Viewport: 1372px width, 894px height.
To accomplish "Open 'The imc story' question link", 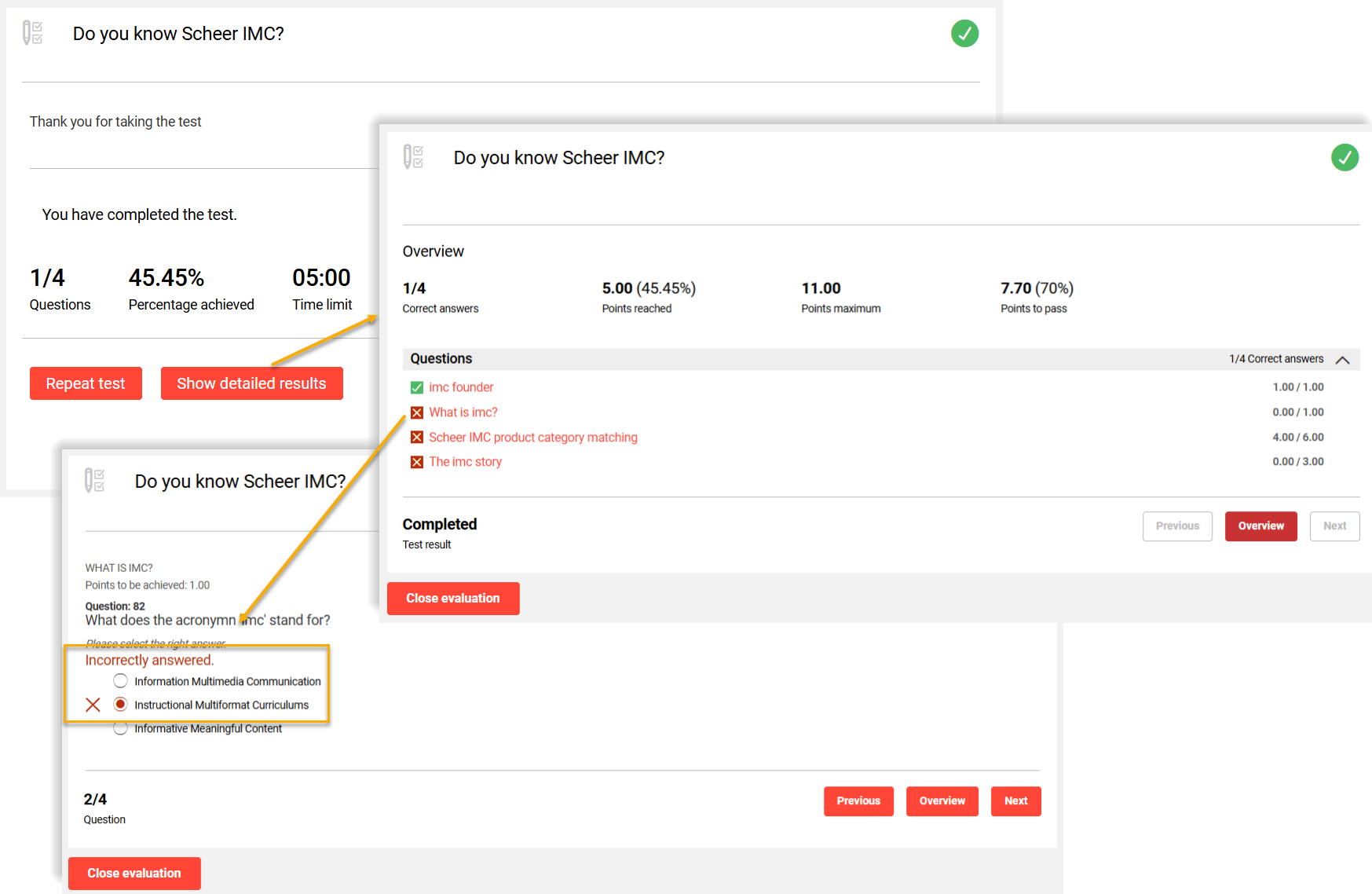I will point(465,462).
